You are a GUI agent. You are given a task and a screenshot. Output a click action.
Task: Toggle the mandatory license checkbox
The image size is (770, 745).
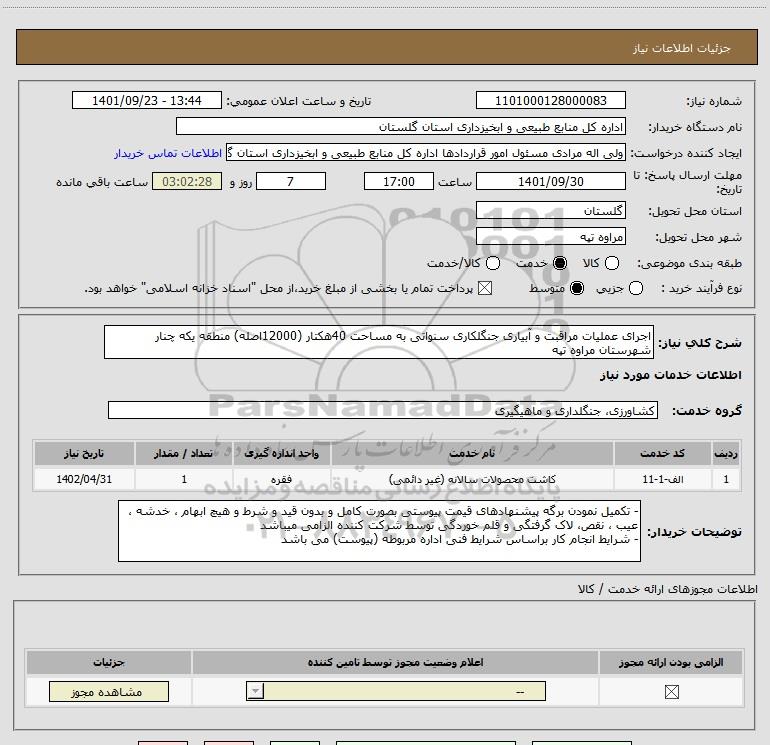(x=671, y=692)
